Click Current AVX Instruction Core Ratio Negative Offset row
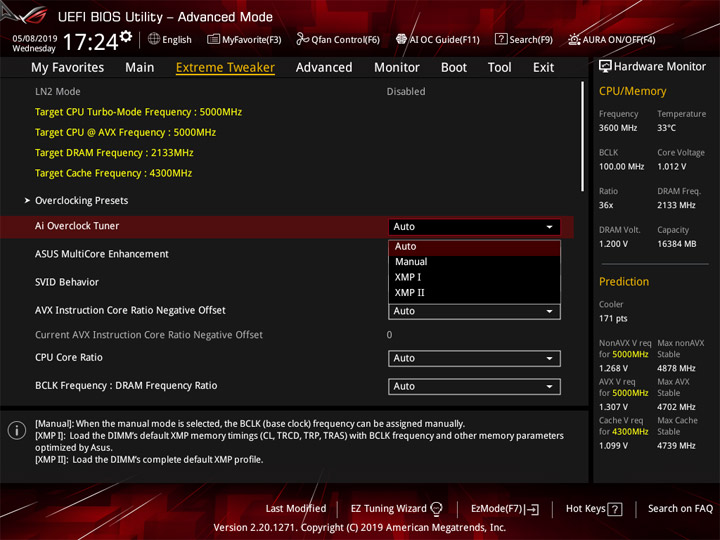This screenshot has width=720, height=540. point(287,335)
